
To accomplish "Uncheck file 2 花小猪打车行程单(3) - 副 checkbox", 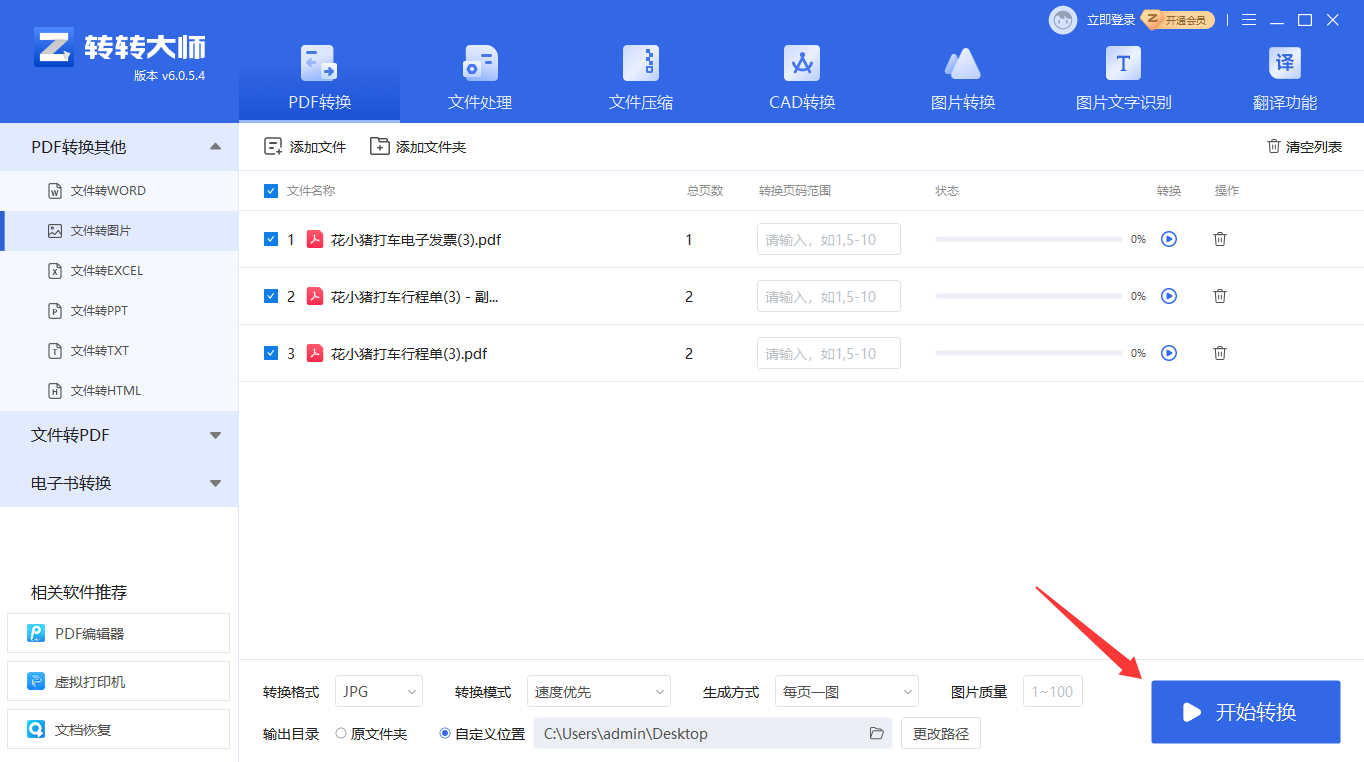I will click(271, 296).
